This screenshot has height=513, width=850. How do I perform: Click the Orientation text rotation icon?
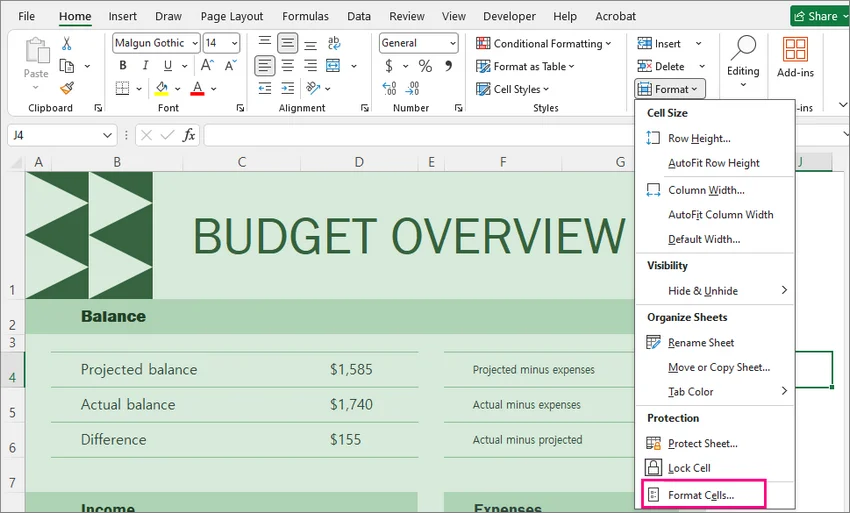(313, 88)
